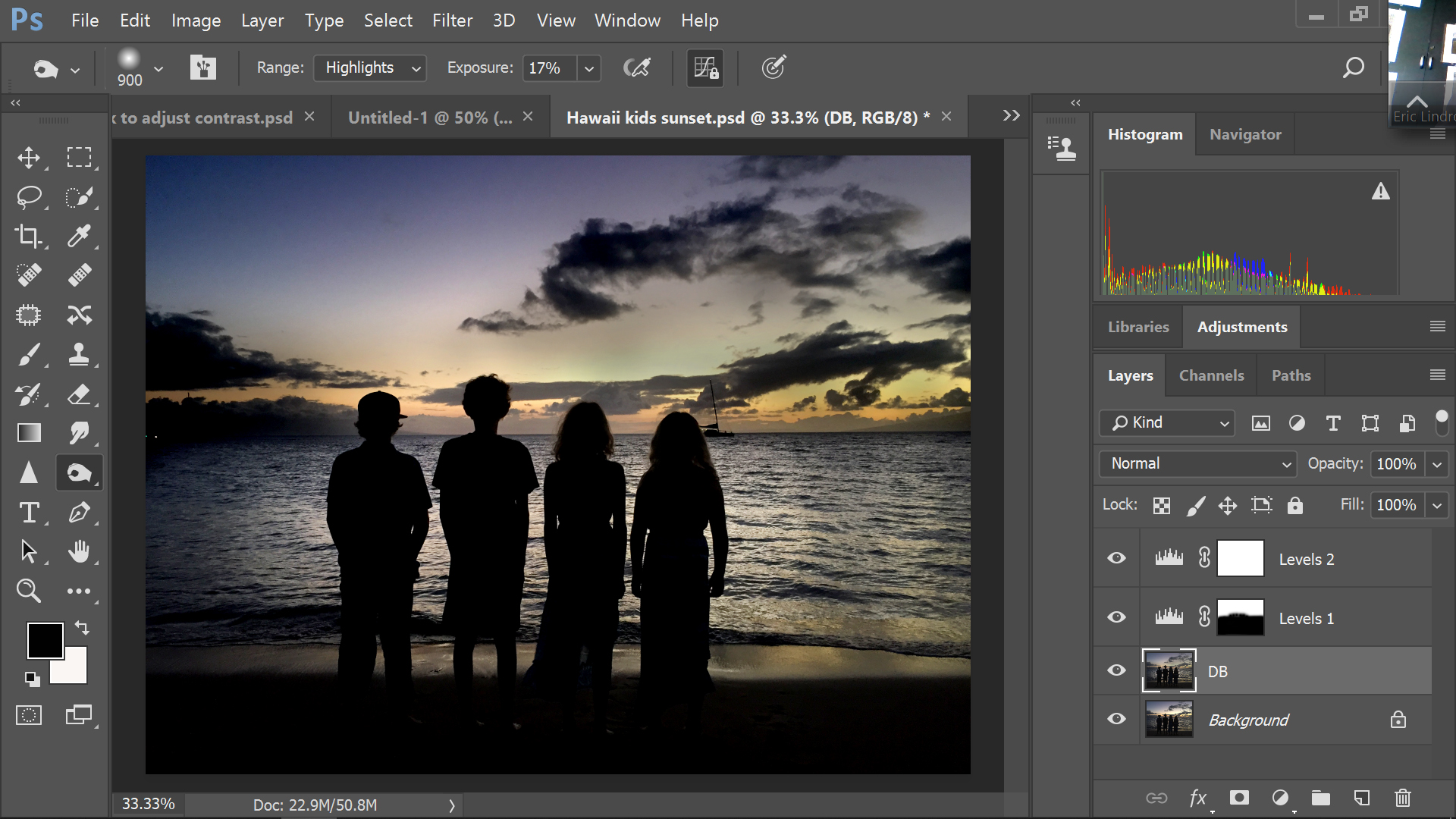Open the Normal blend mode dropdown

tap(1198, 463)
